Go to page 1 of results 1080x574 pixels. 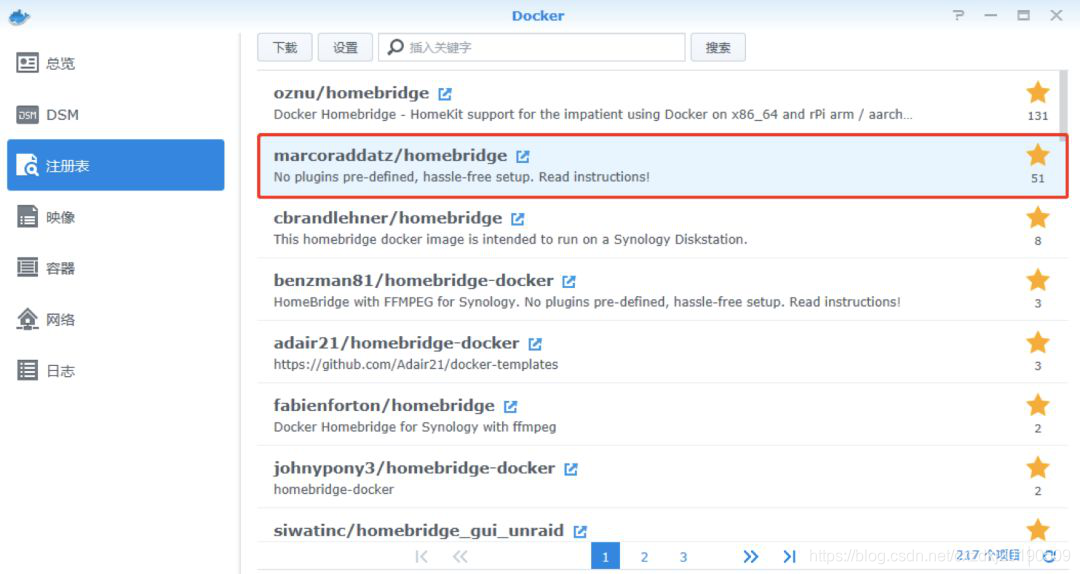(x=605, y=557)
